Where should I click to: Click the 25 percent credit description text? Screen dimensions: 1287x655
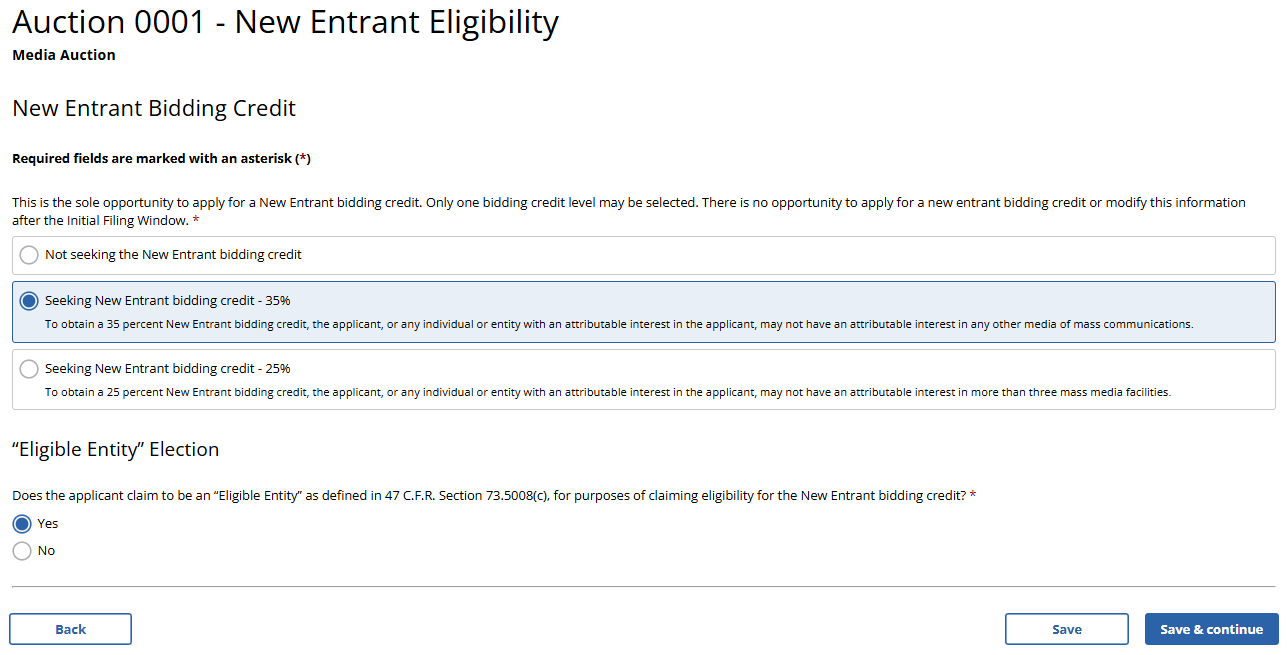point(607,392)
